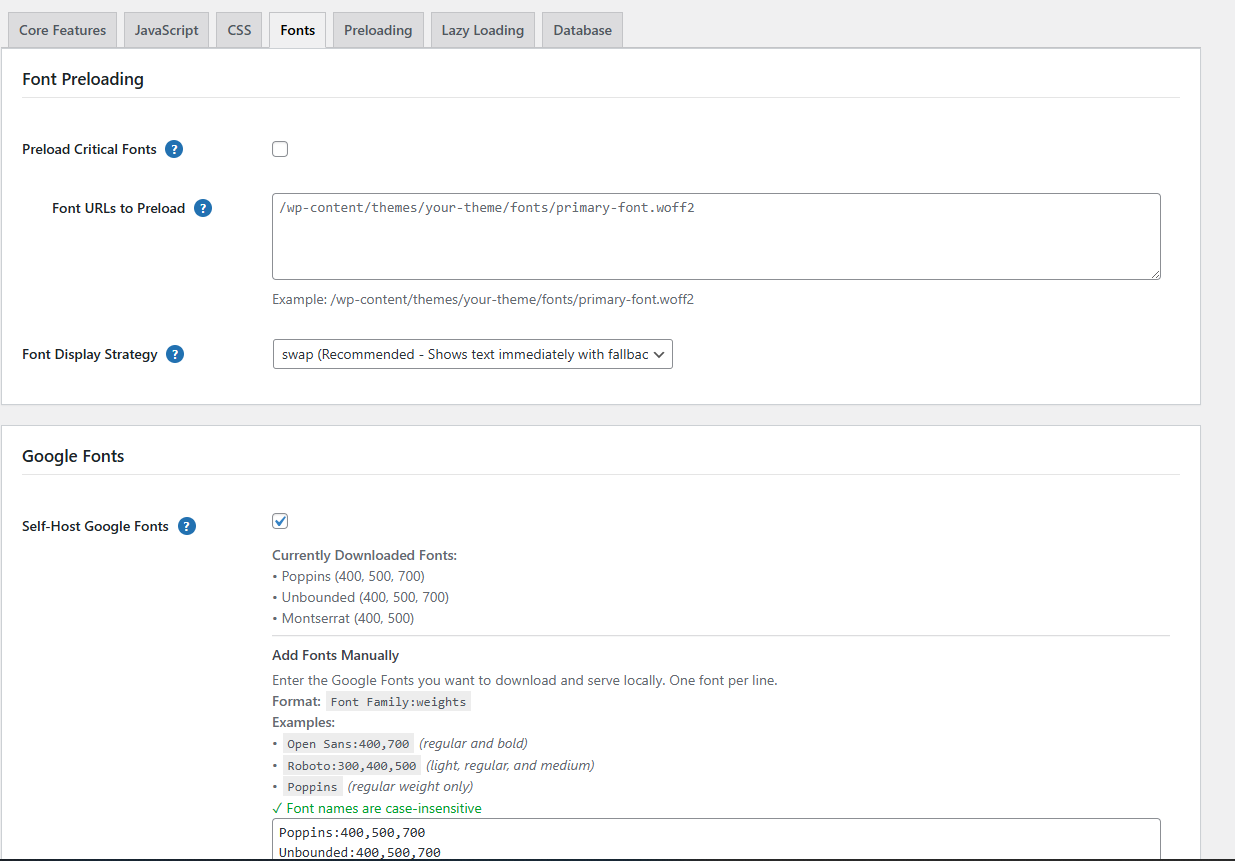Disable Self-Host Google Fonts
Screen dimensions: 1235x861
point(280,520)
